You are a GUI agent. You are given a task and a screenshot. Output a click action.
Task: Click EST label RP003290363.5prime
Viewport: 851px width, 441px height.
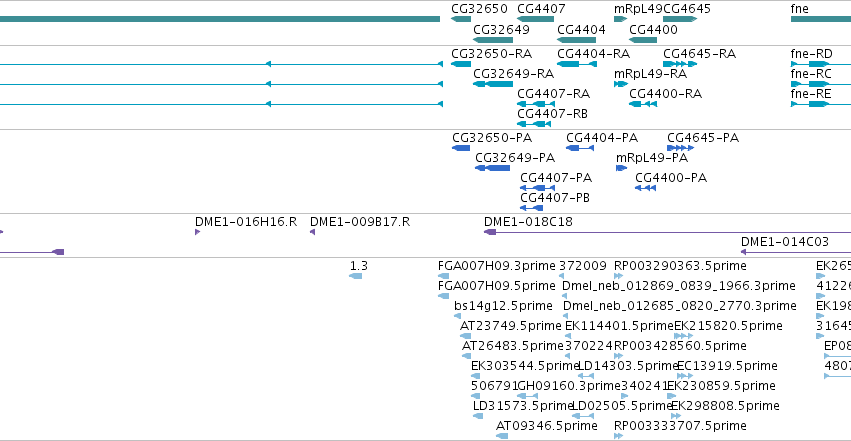point(680,266)
